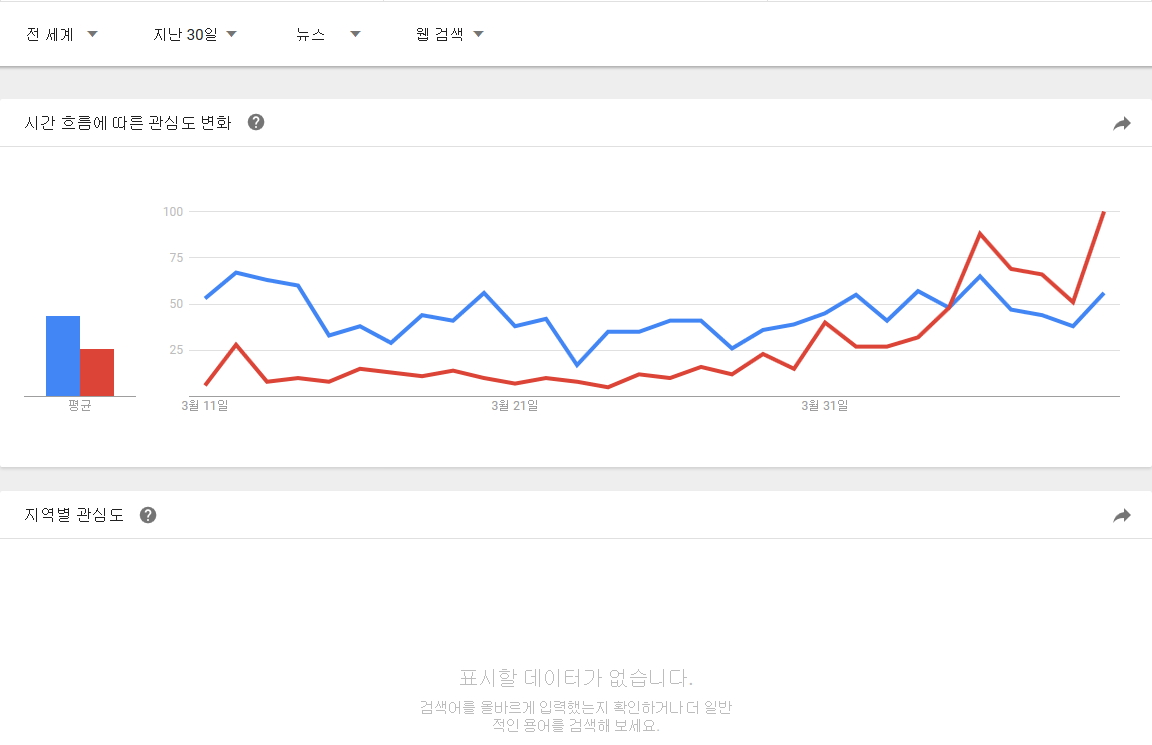This screenshot has height=745, width=1152.
Task: Click the 지역별 관심도 heading
Action: [x=75, y=515]
